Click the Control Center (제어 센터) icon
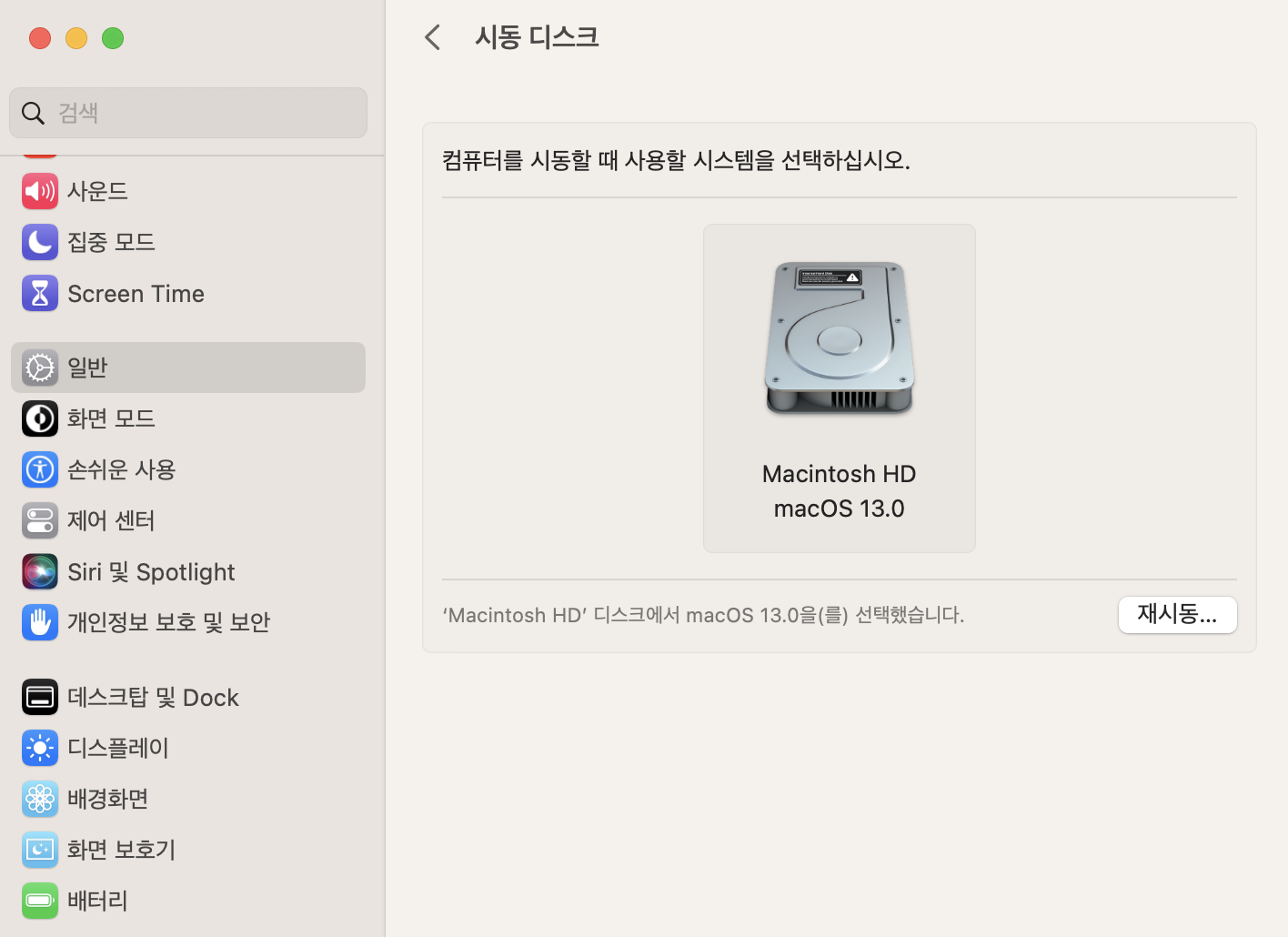 click(x=40, y=520)
